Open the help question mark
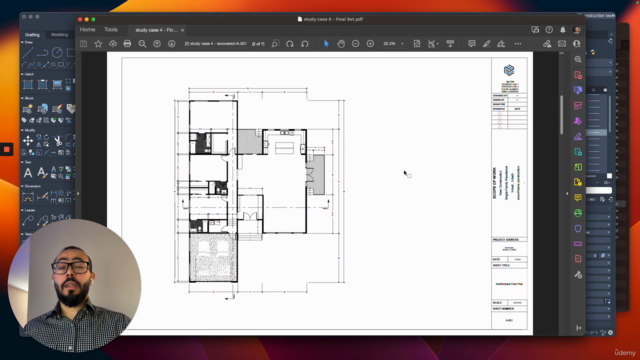This screenshot has height=360, width=640. click(x=549, y=30)
